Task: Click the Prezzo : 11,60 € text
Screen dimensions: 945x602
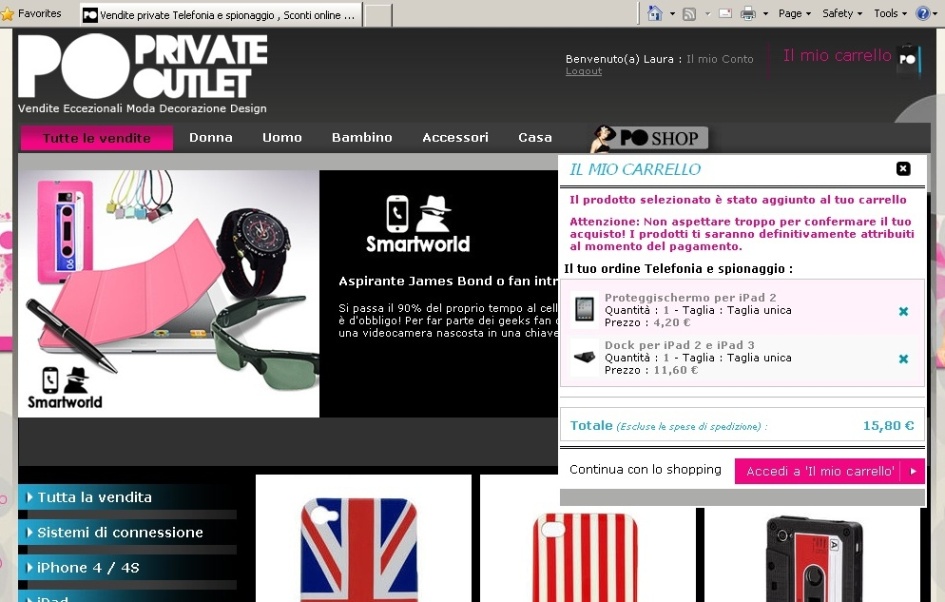Action: tap(651, 370)
